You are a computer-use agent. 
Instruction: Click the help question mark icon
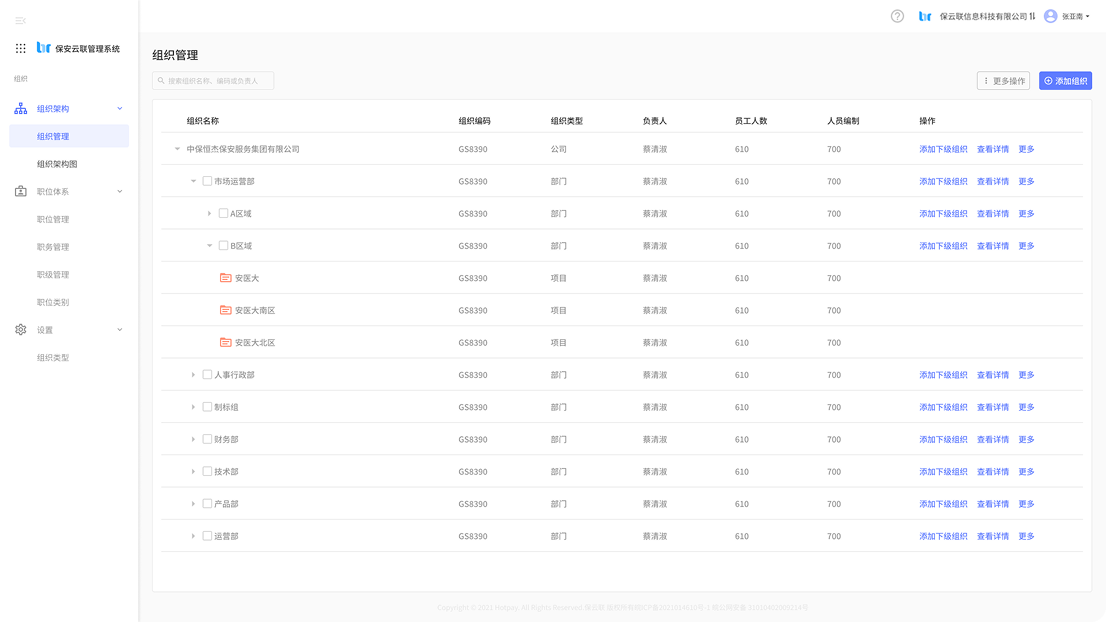[x=897, y=16]
